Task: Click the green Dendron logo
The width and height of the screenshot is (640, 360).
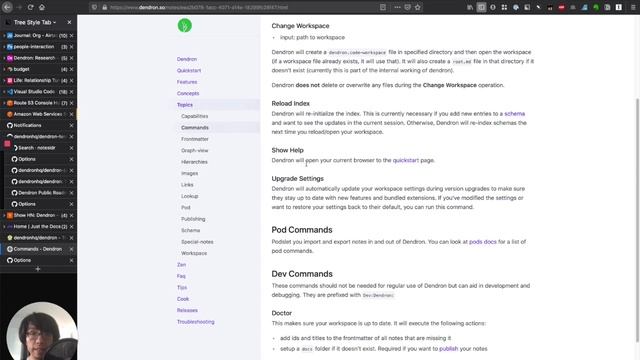Action: click(184, 25)
